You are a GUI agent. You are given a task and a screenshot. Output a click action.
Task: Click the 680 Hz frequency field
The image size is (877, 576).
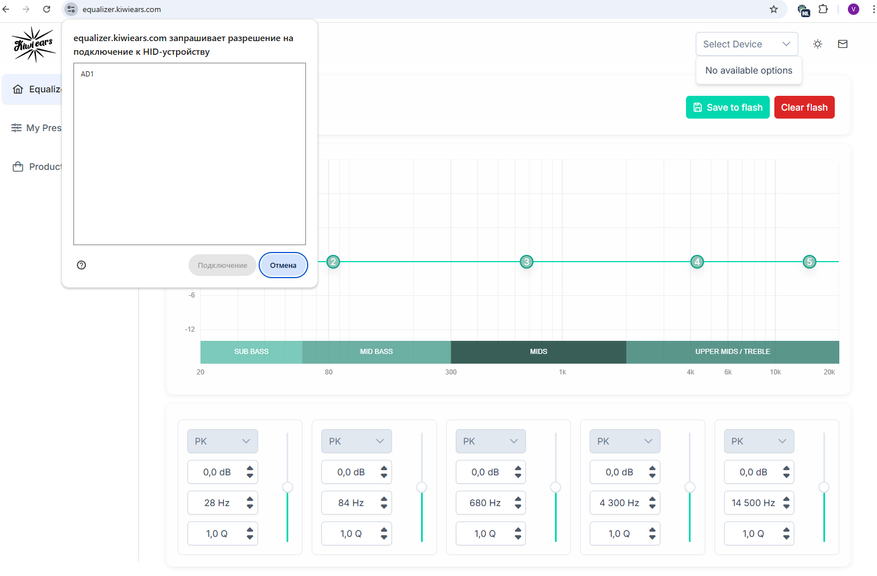[491, 503]
